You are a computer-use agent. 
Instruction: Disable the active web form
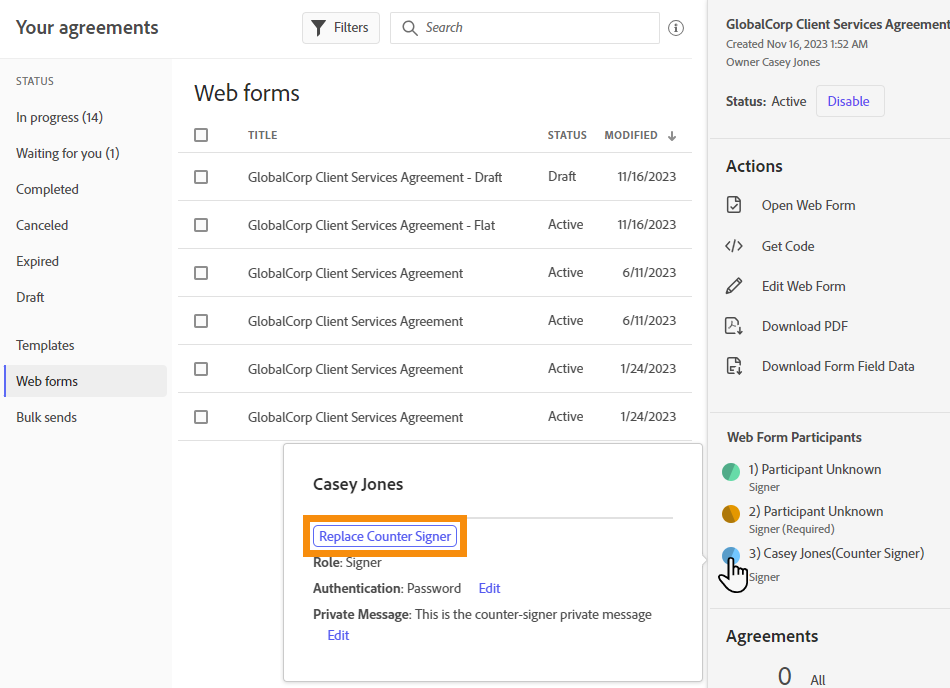tap(849, 101)
